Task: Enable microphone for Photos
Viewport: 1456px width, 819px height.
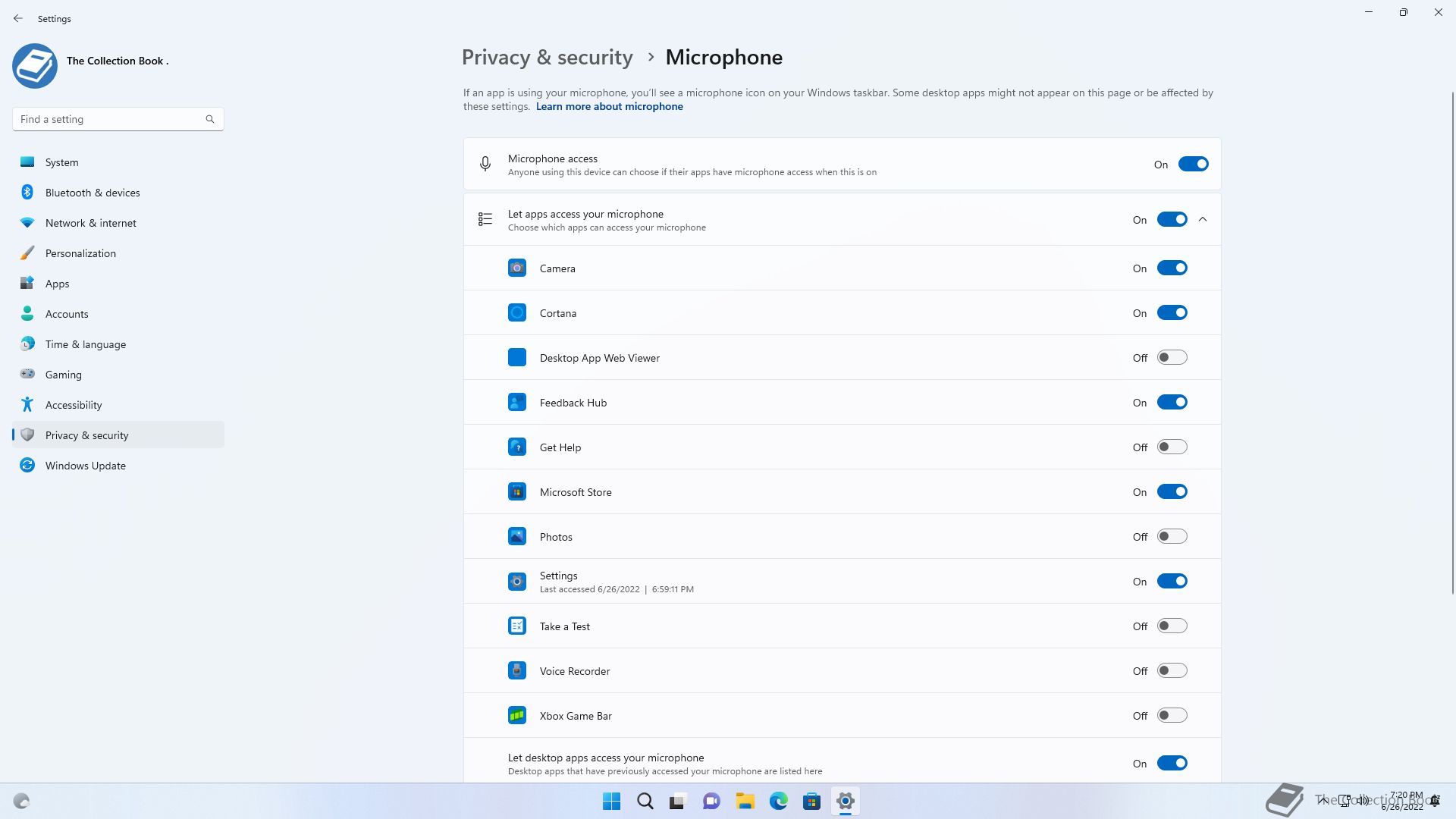Action: 1172,537
